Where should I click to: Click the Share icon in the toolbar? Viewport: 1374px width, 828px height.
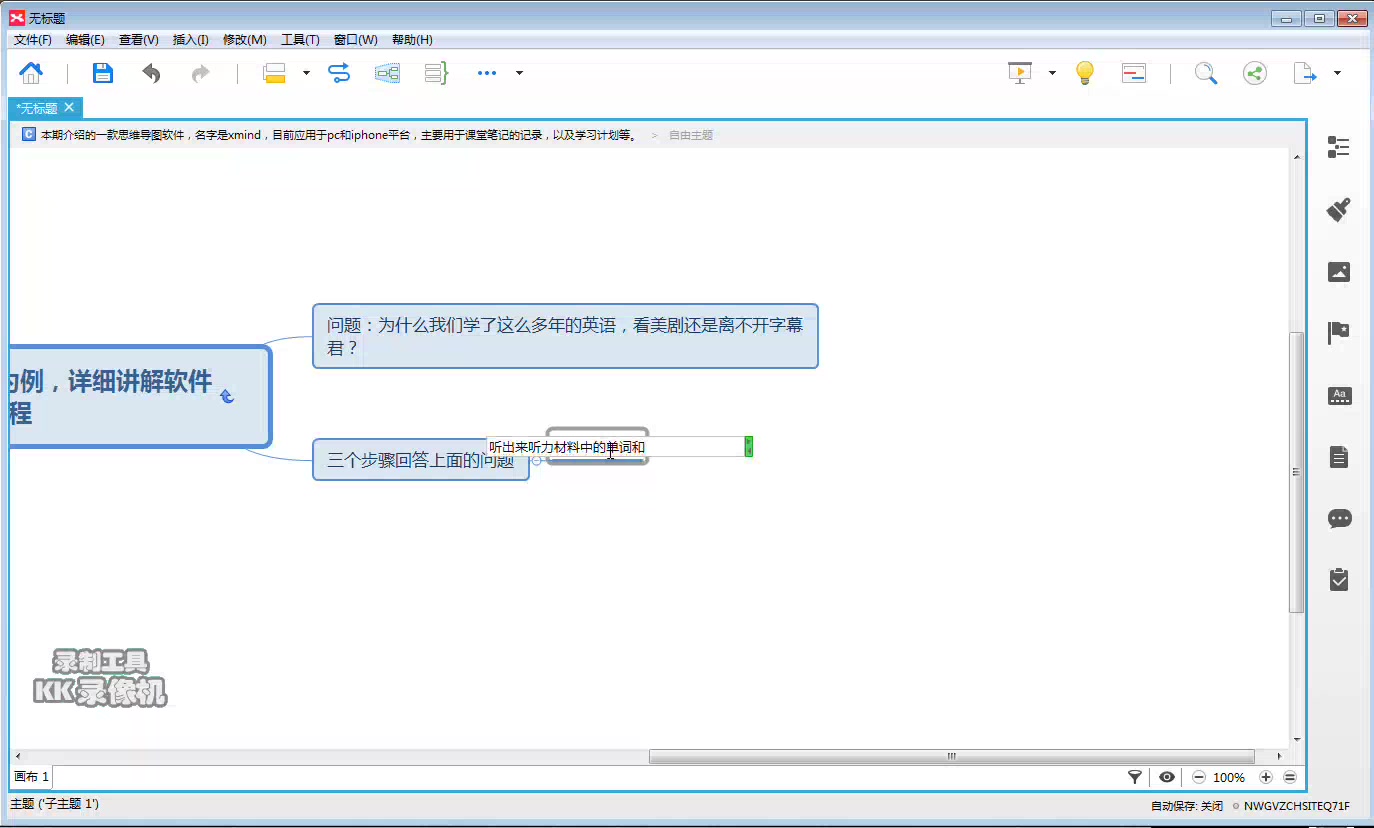tap(1255, 72)
